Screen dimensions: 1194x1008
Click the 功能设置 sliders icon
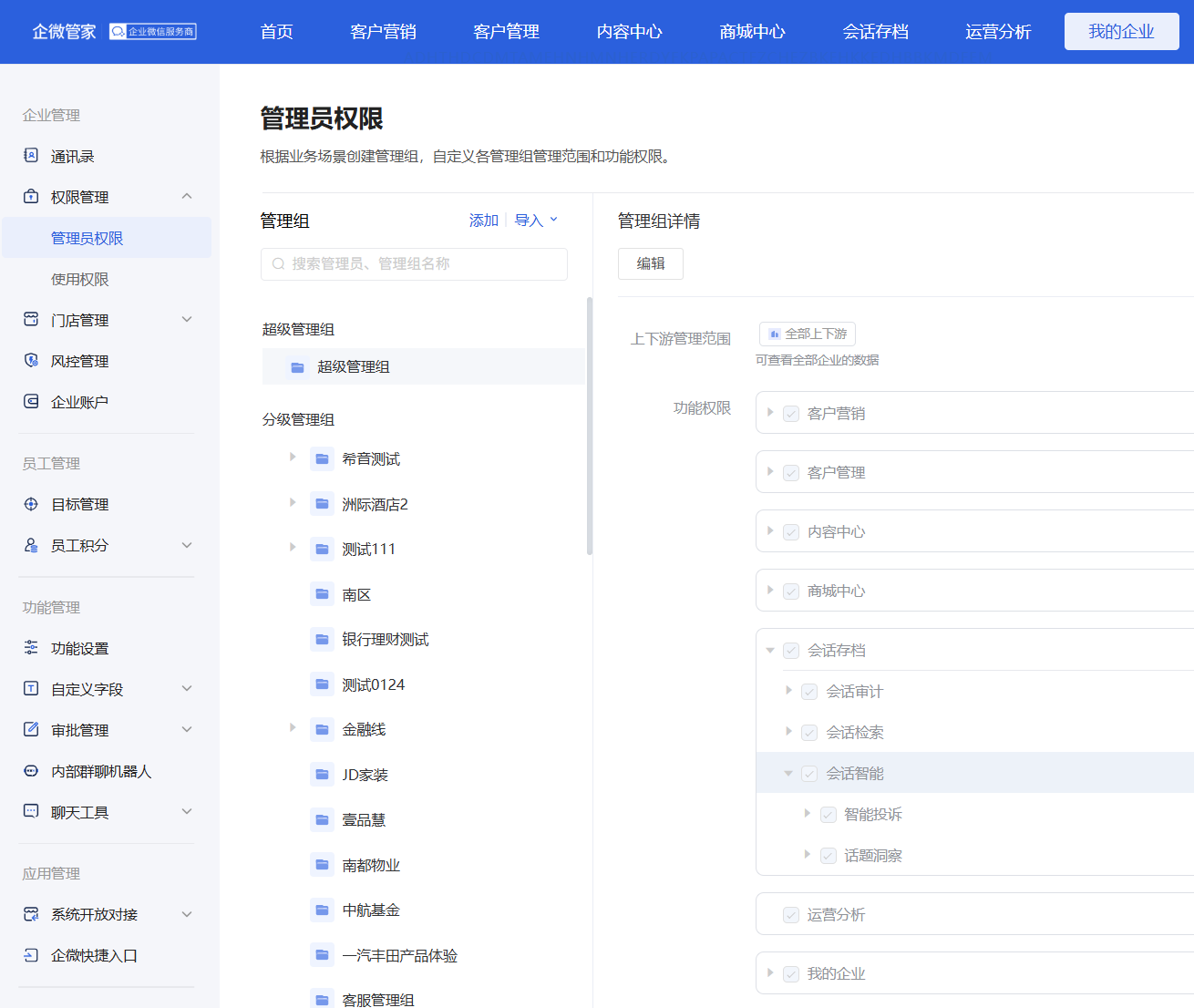[x=31, y=647]
